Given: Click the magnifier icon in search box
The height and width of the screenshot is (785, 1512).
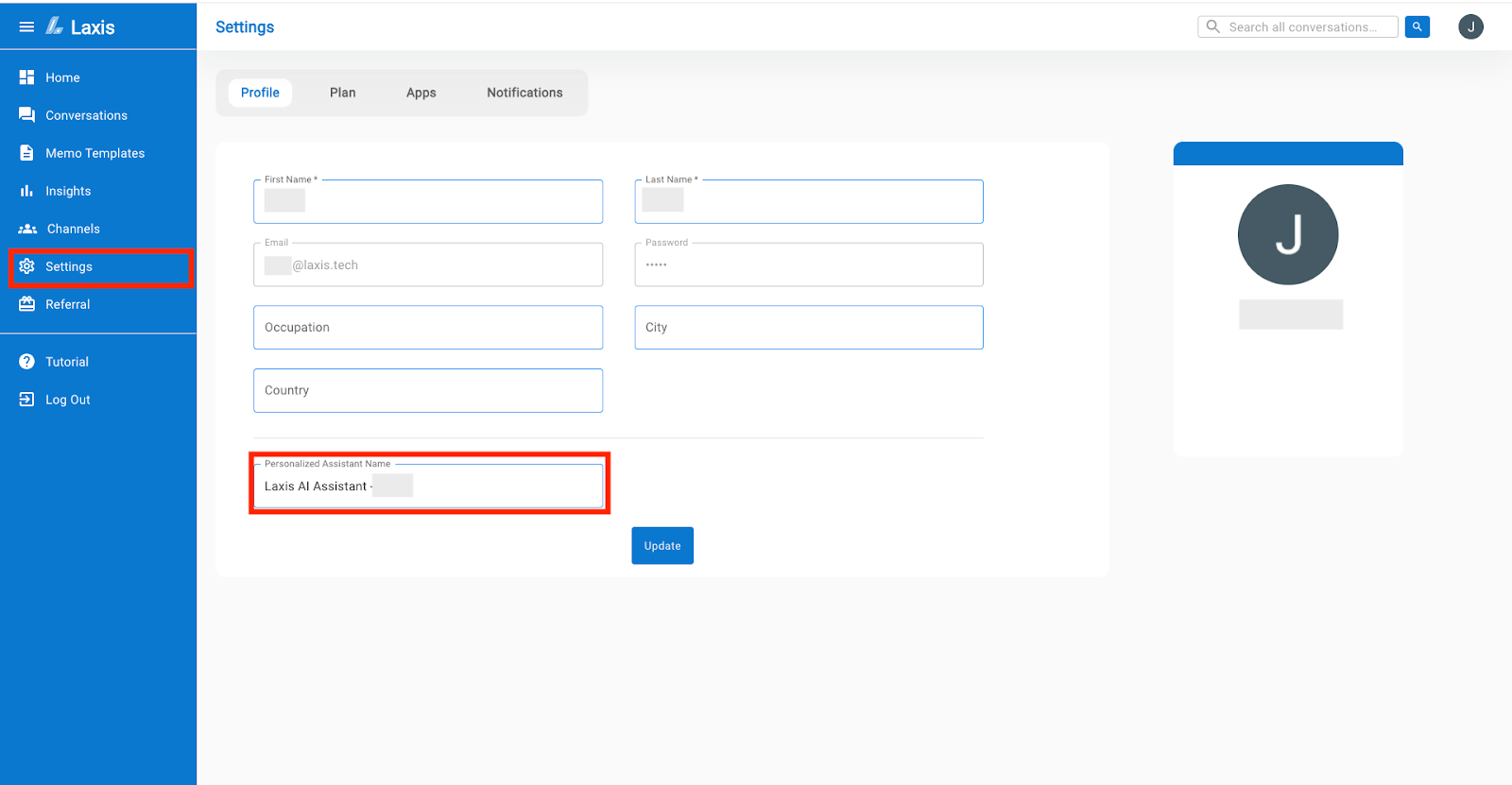Looking at the screenshot, I should [x=1213, y=26].
